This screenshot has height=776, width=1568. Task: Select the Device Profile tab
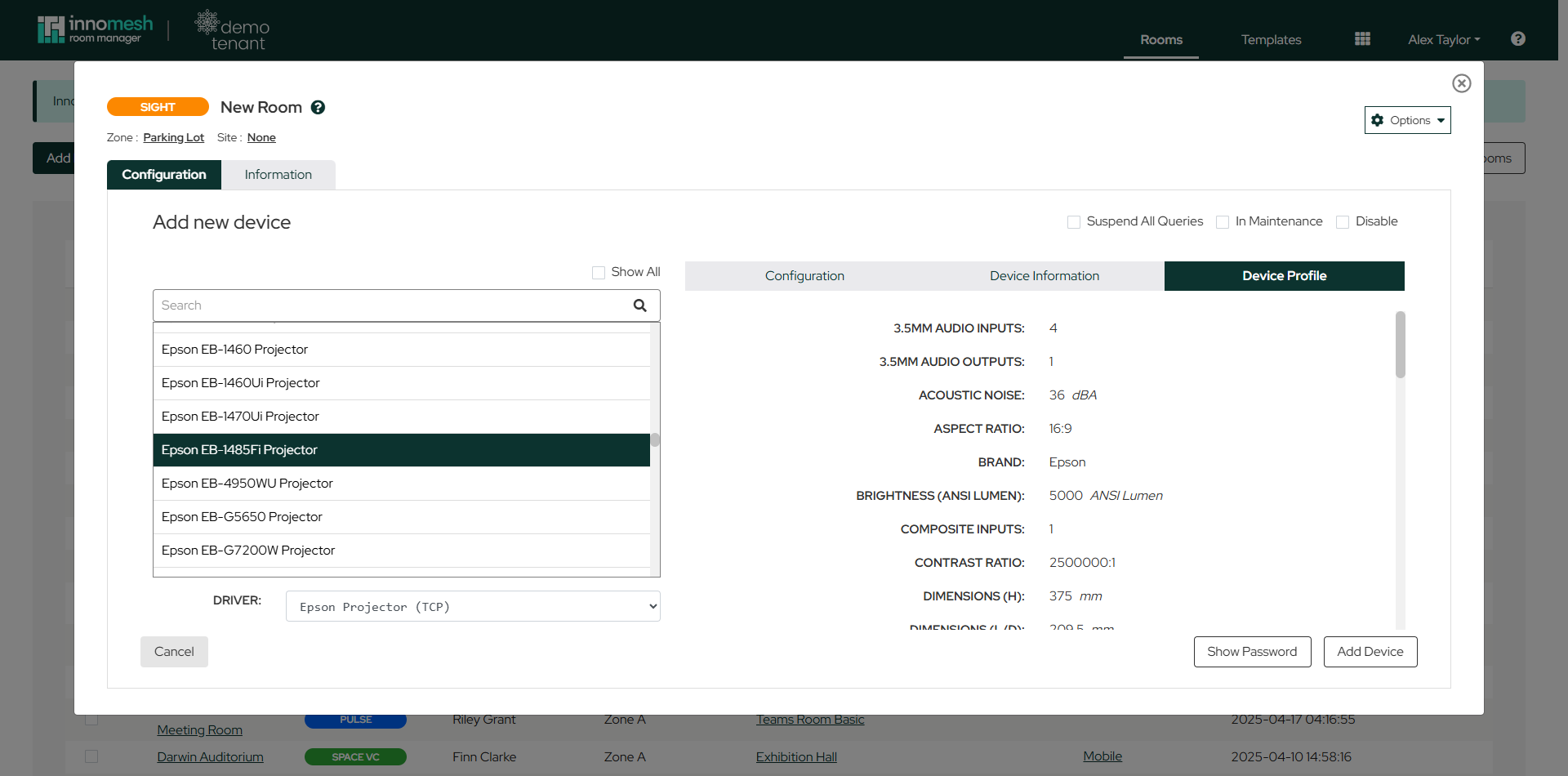click(x=1285, y=276)
